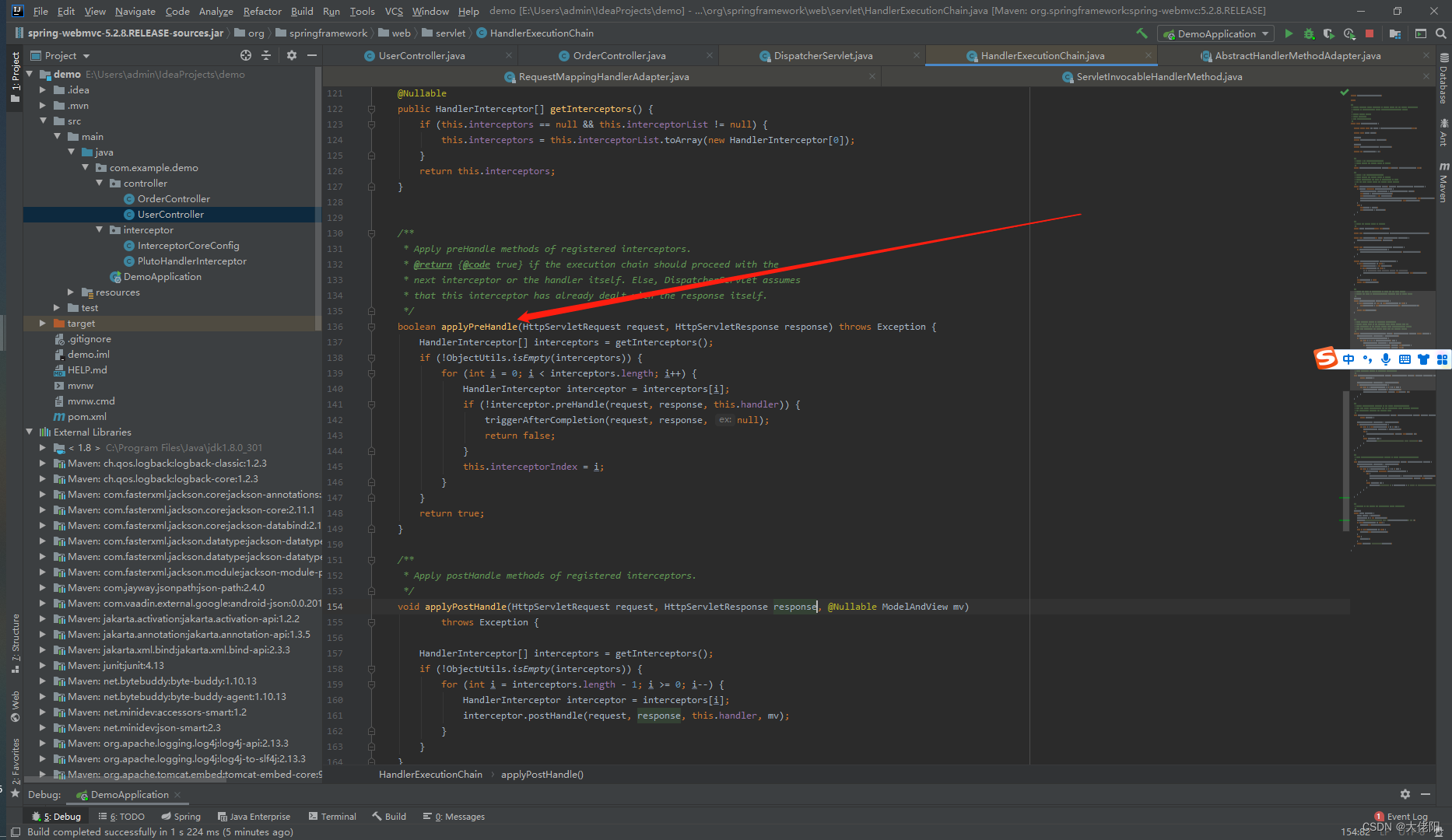Run with Coverage shield icon

(1328, 33)
